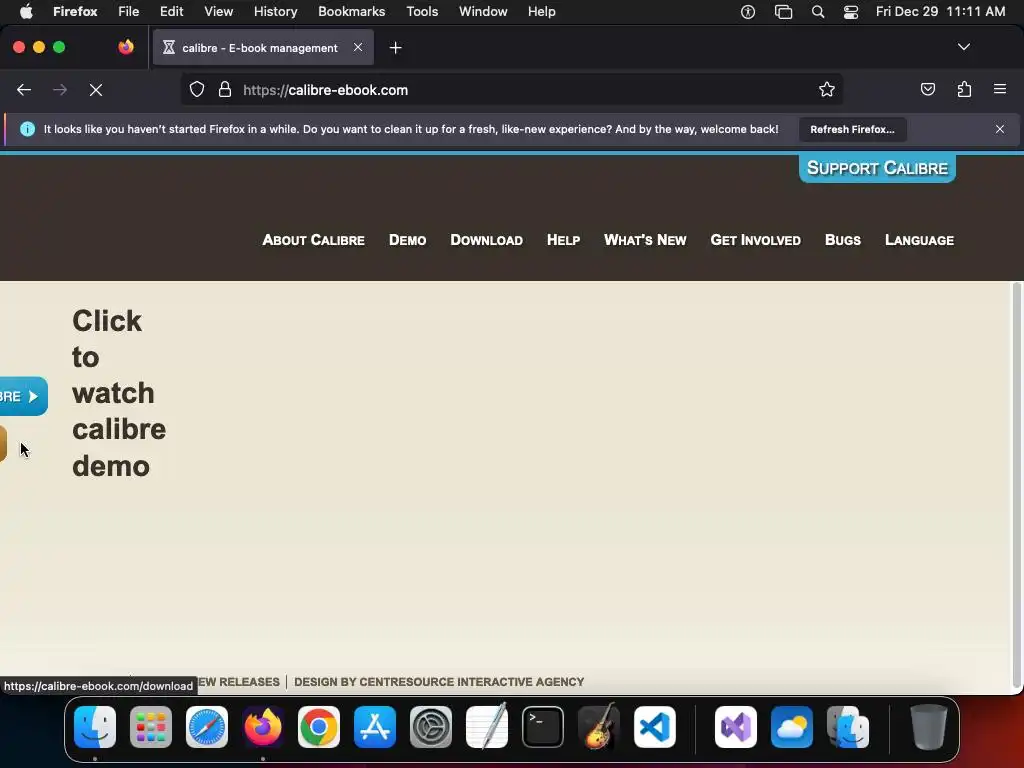Viewport: 1024px width, 768px height.
Task: Open About Calibre navigation link
Action: pyautogui.click(x=313, y=240)
